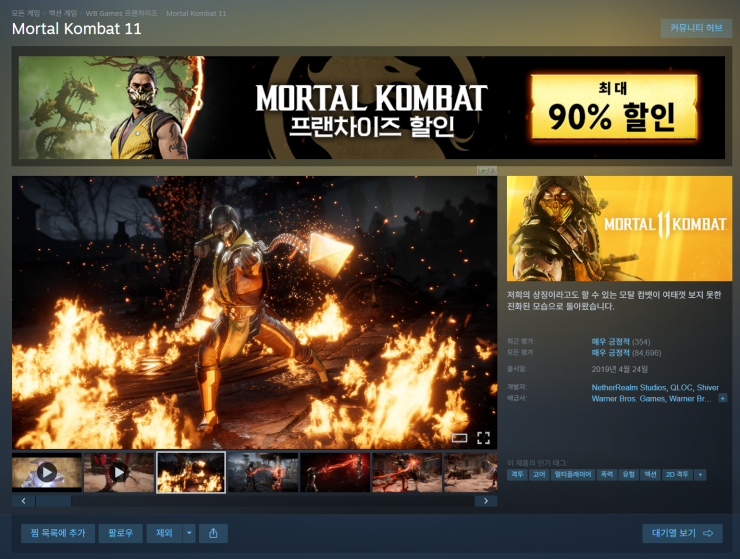The width and height of the screenshot is (740, 559).
Task: Select the 액션 tag
Action: click(650, 474)
